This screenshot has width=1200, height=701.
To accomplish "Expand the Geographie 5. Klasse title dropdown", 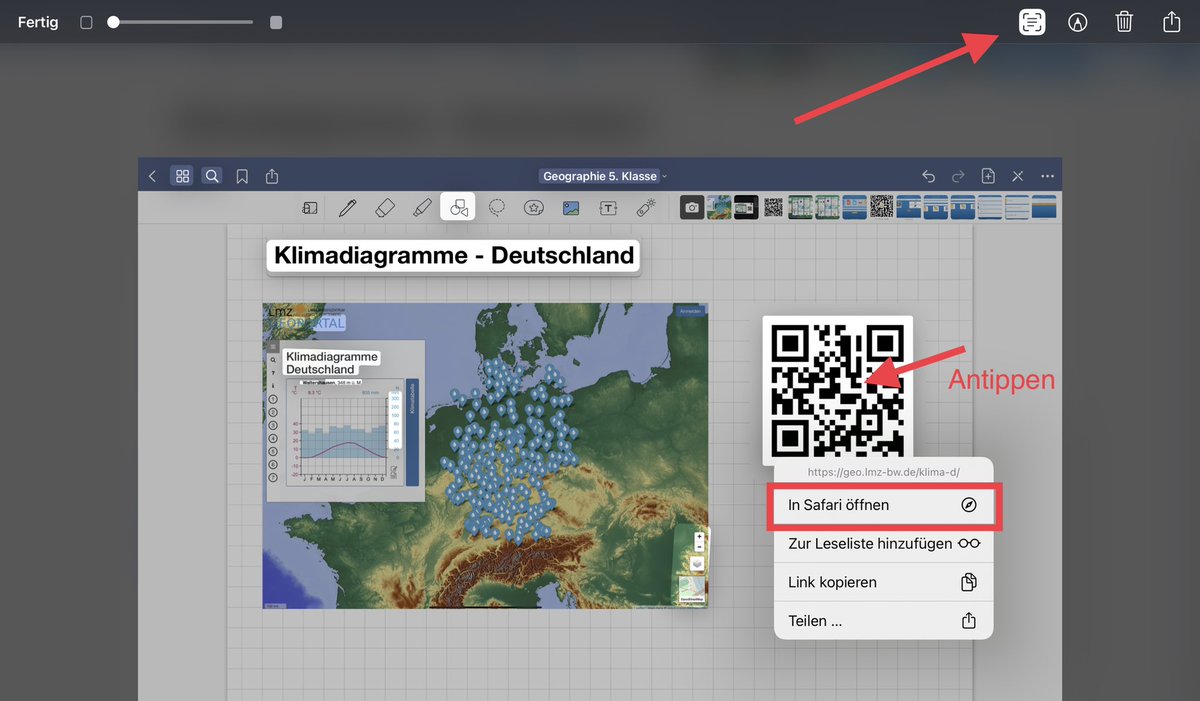I will (x=604, y=176).
